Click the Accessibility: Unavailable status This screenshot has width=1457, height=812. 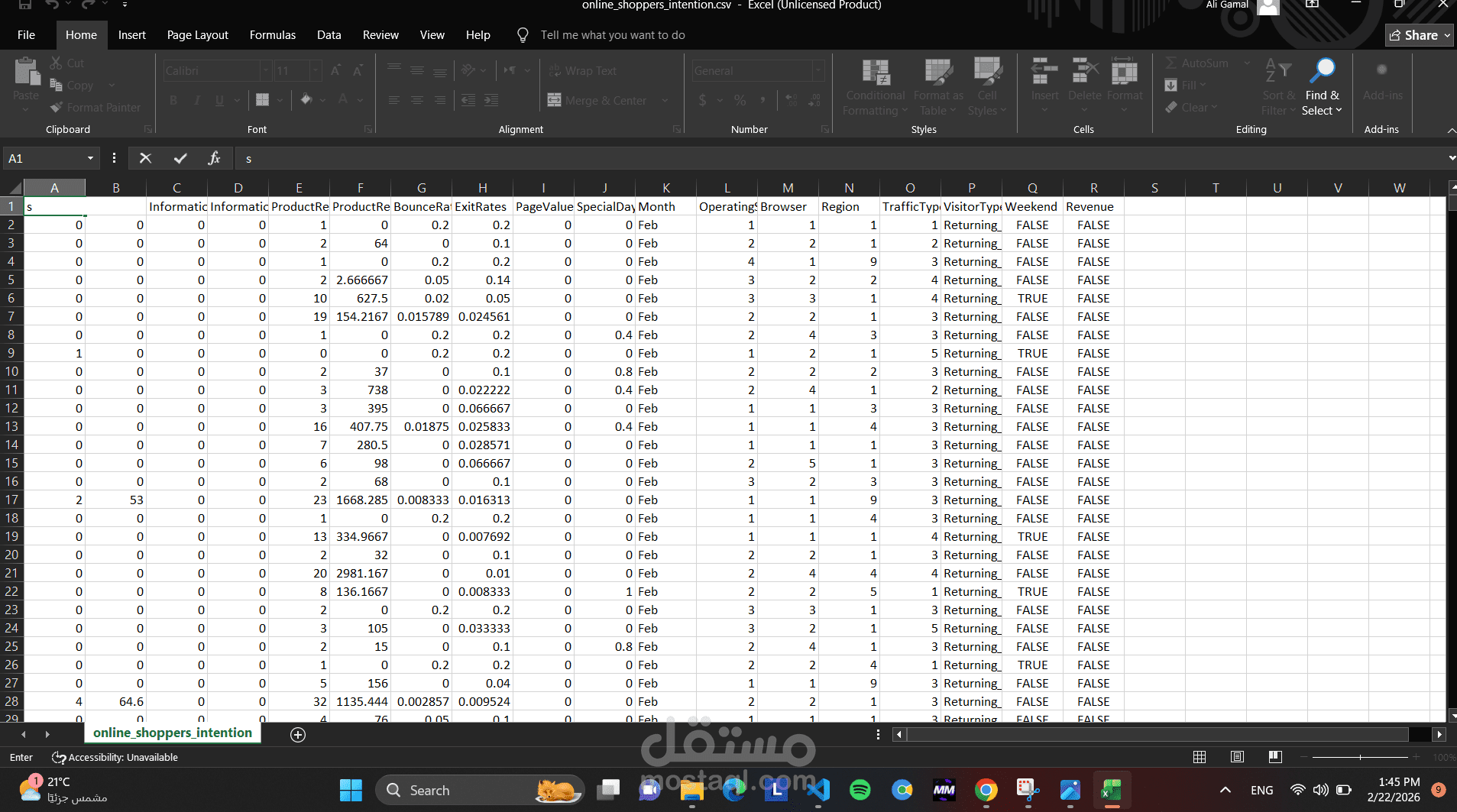(x=115, y=758)
